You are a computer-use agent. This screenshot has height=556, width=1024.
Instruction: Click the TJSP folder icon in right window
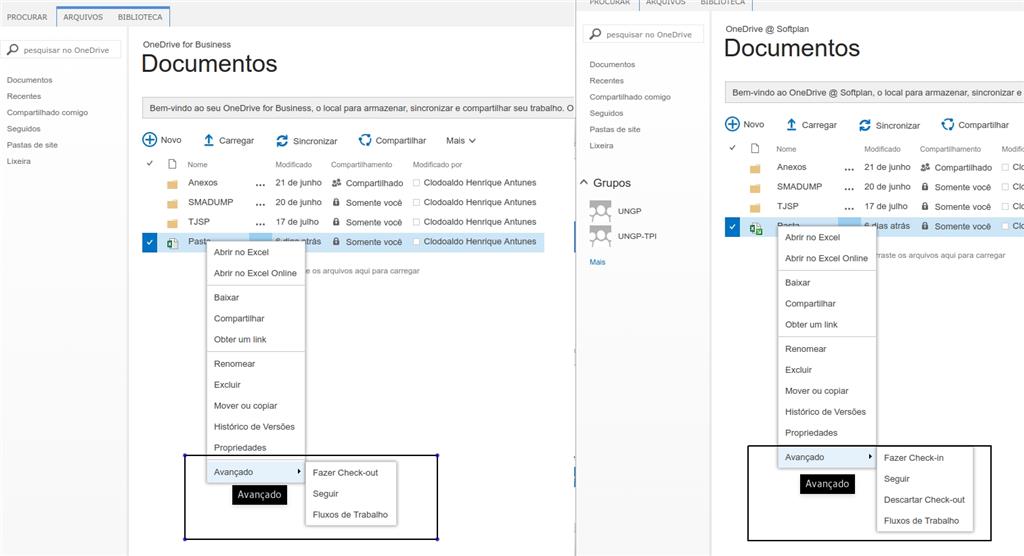tap(755, 208)
